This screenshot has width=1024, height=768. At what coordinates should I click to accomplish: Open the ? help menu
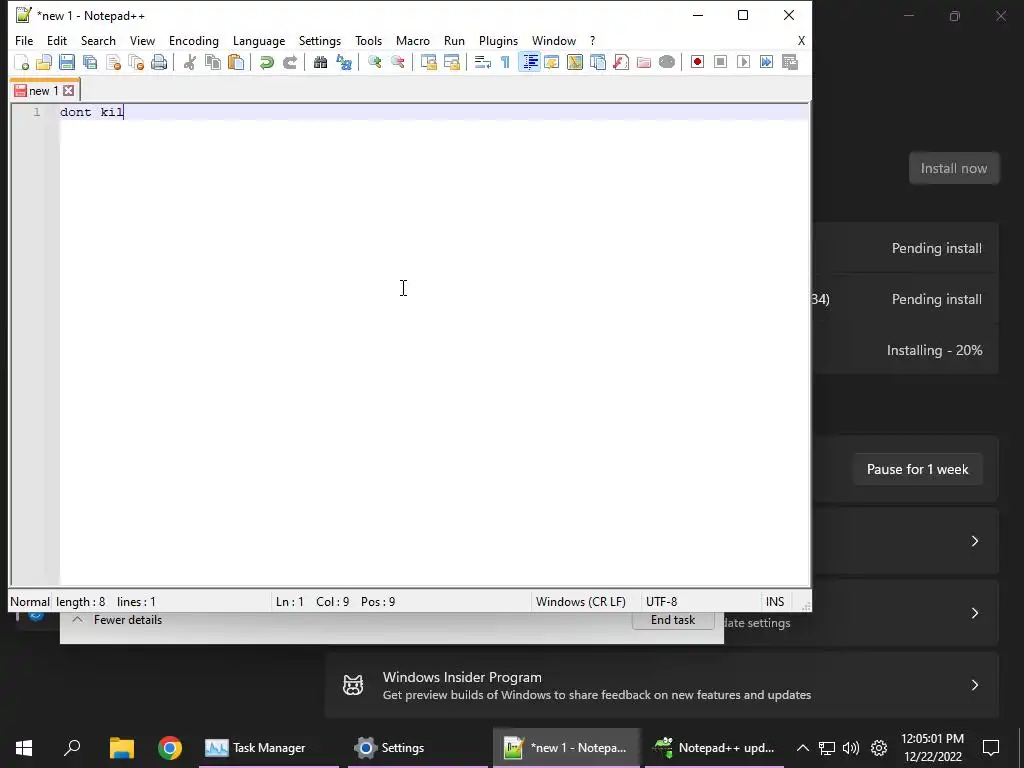[592, 40]
